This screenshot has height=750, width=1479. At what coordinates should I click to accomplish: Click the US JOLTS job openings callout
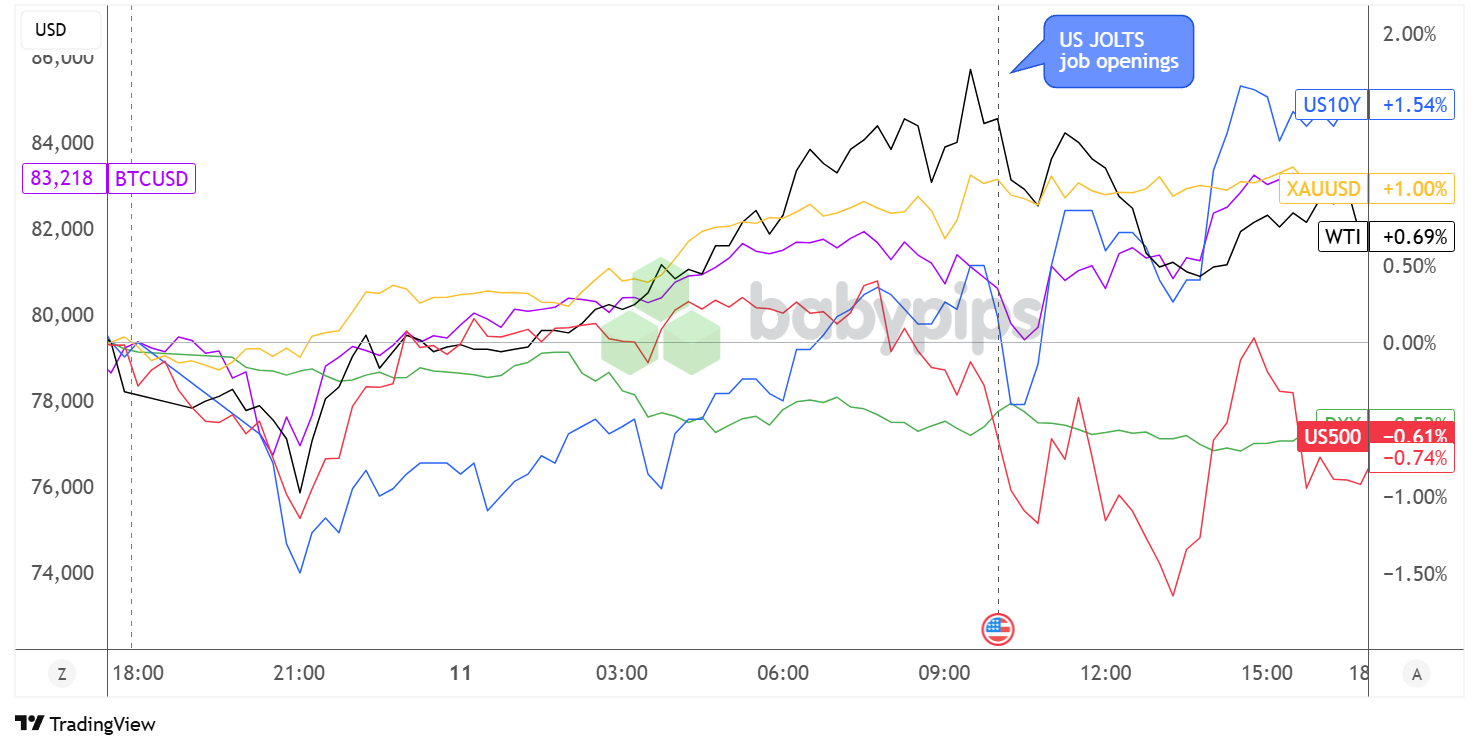(1117, 51)
